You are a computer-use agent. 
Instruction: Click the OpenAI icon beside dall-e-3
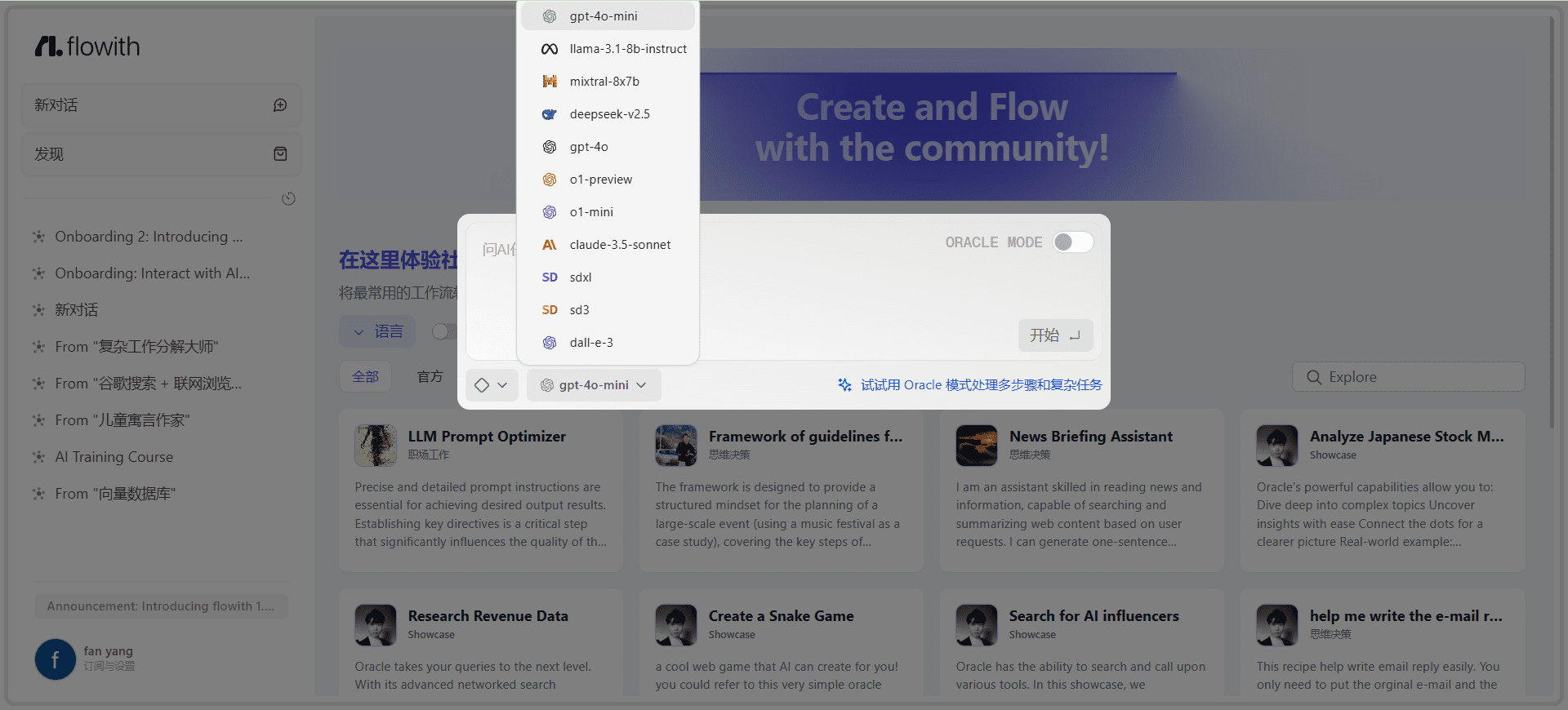pos(550,343)
